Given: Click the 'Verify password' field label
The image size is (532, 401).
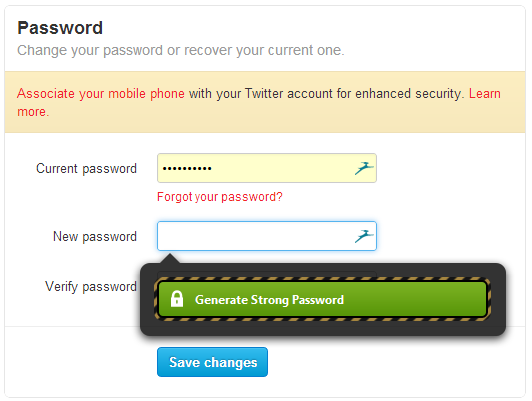Looking at the screenshot, I should click(x=91, y=287).
